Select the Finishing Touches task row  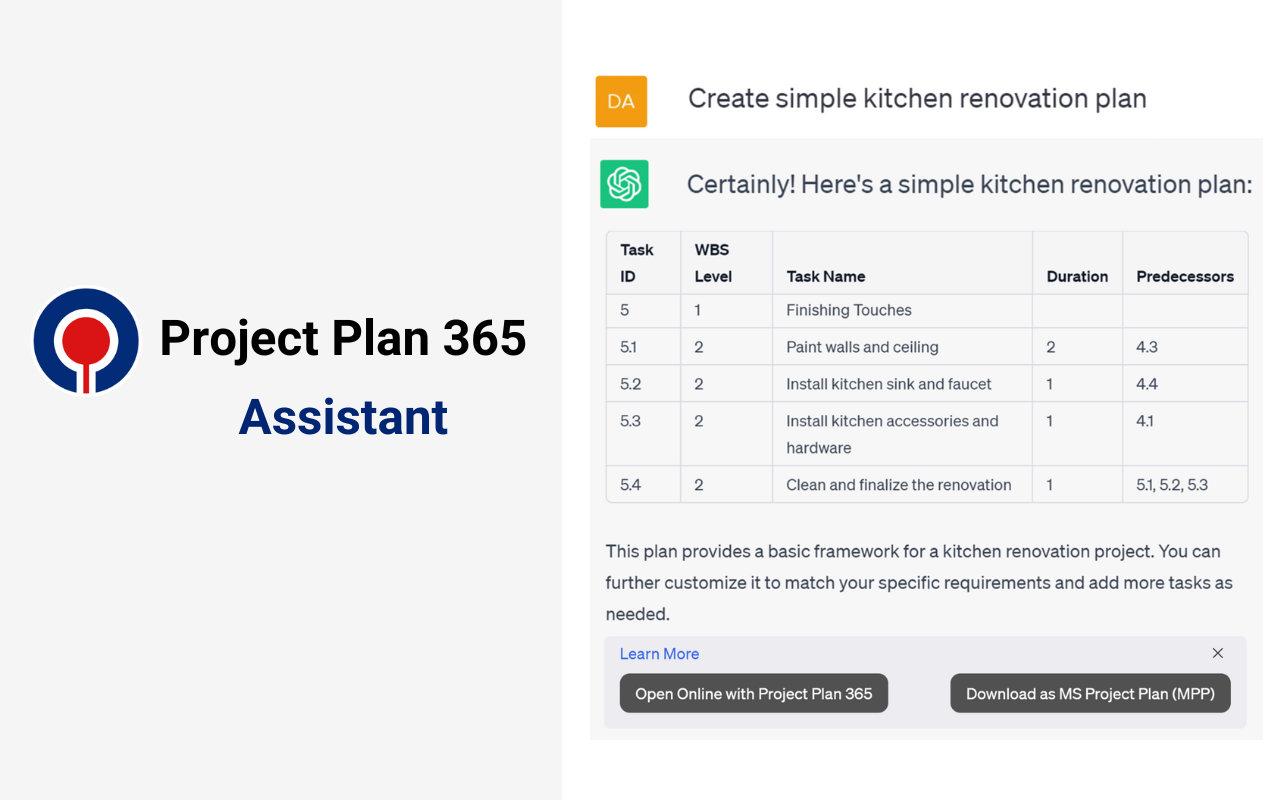(x=848, y=310)
